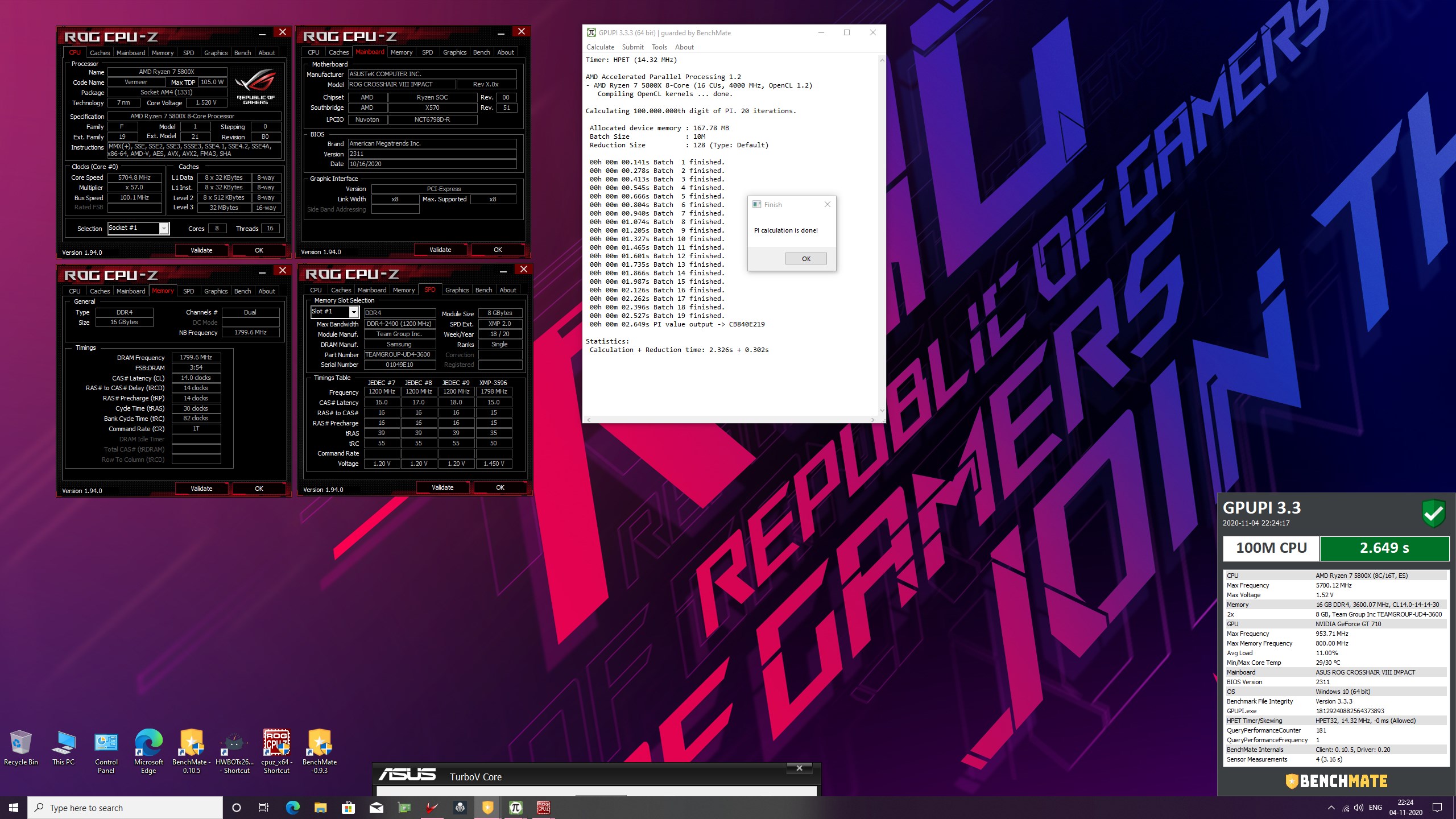Open the Graphics tab in the CPU-Z Memory window

click(x=216, y=291)
